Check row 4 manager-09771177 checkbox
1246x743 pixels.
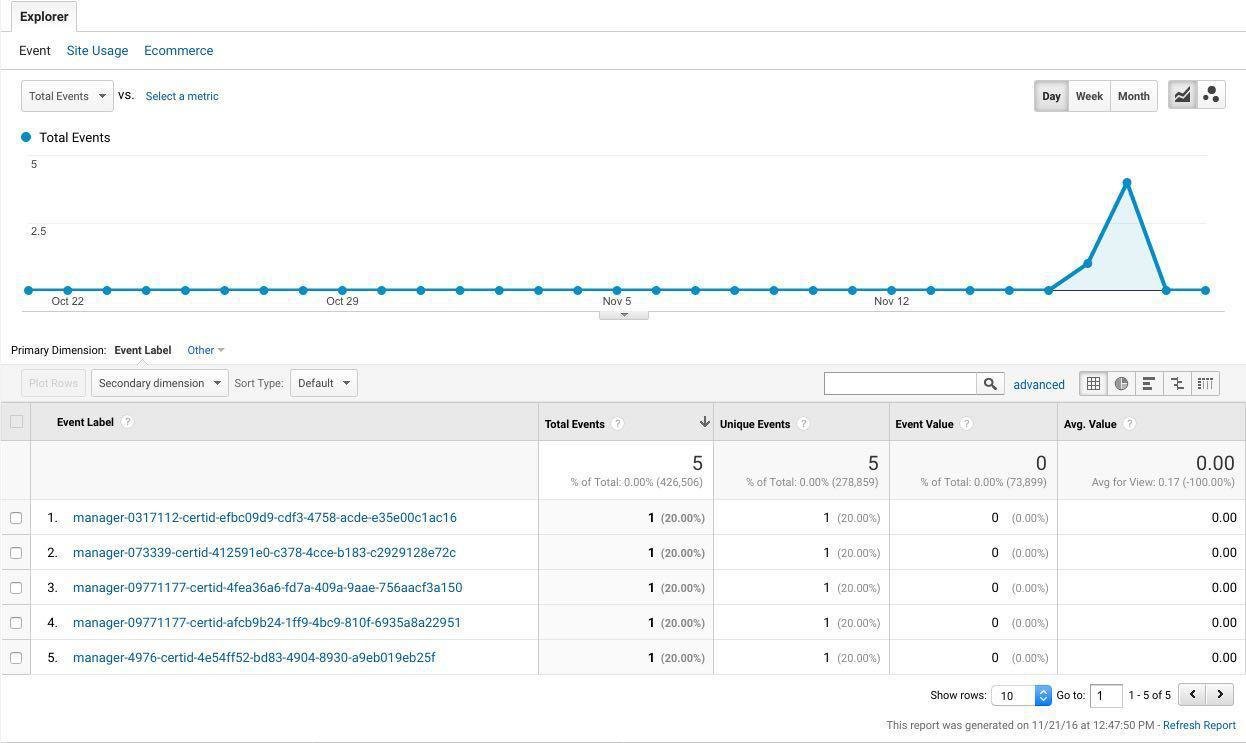tap(16, 623)
